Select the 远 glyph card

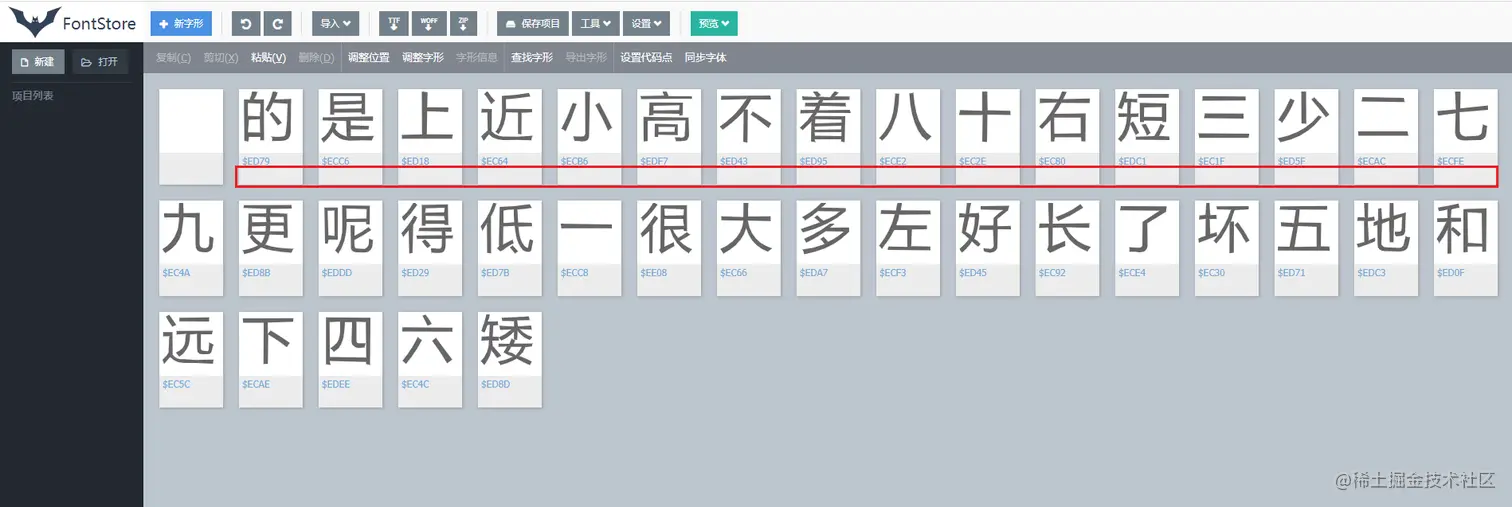point(191,360)
